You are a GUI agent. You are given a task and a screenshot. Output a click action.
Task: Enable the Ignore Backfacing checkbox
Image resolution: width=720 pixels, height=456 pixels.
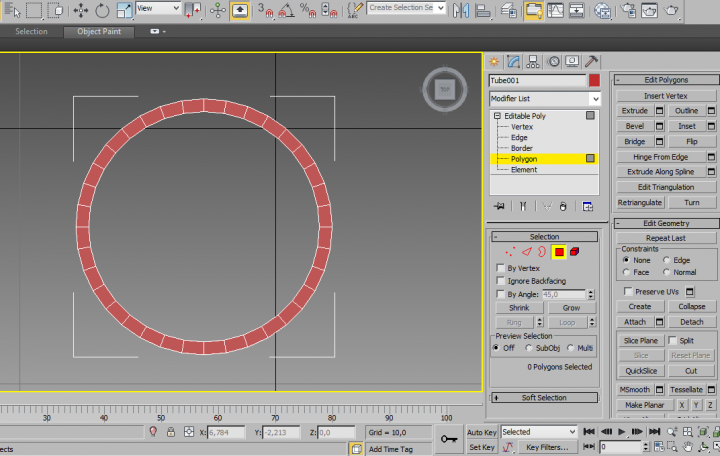pos(501,281)
